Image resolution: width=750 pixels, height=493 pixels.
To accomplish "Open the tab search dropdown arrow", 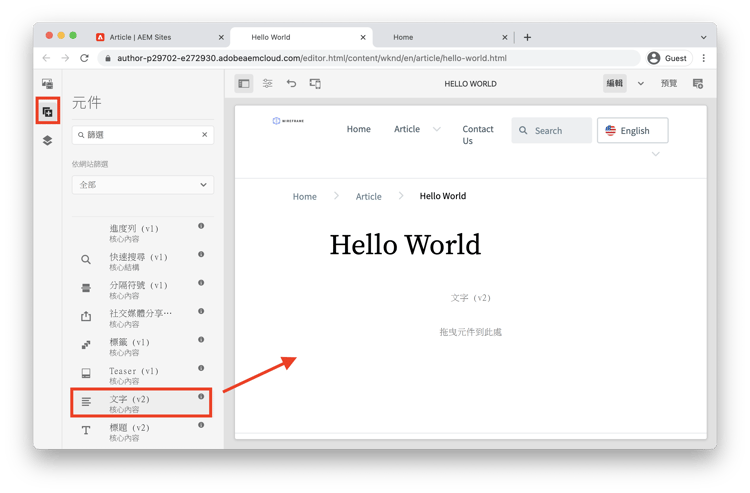I will pos(704,37).
